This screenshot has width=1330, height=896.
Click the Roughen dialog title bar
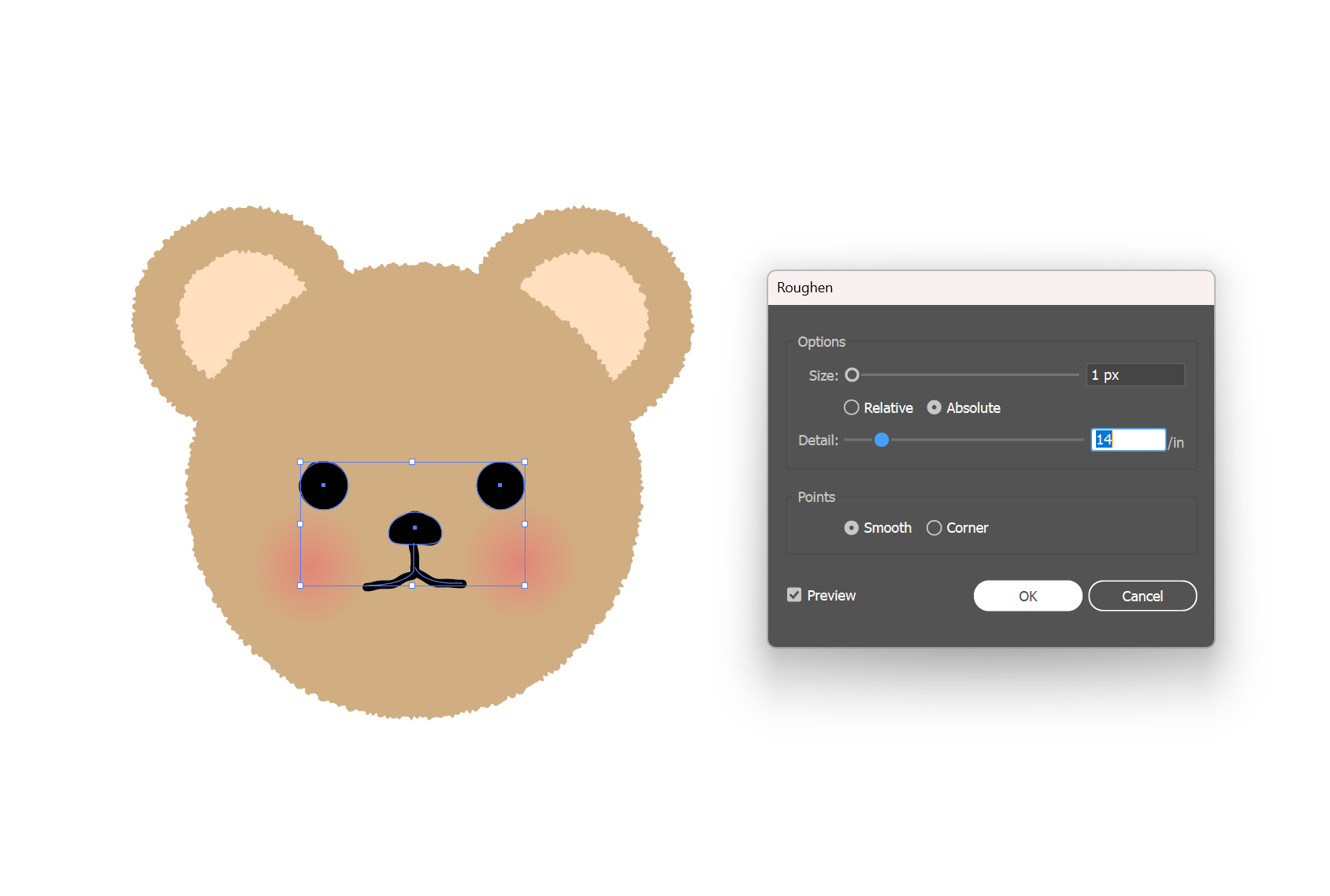pyautogui.click(x=991, y=288)
